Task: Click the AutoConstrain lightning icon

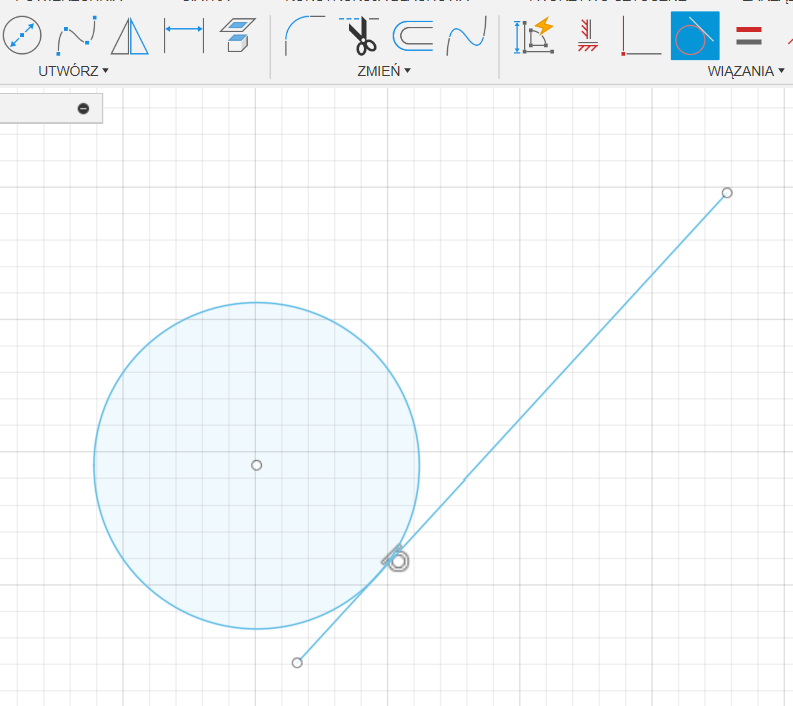Action: pos(535,37)
